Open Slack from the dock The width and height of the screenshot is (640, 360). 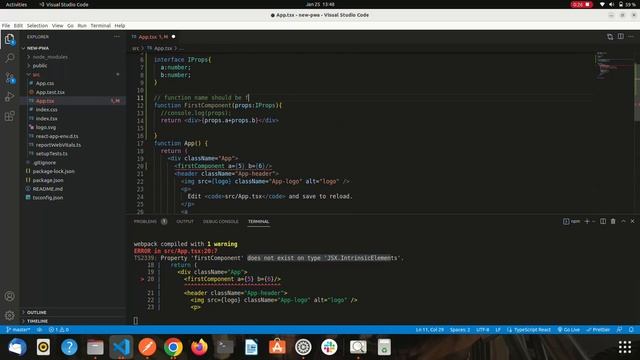point(329,347)
